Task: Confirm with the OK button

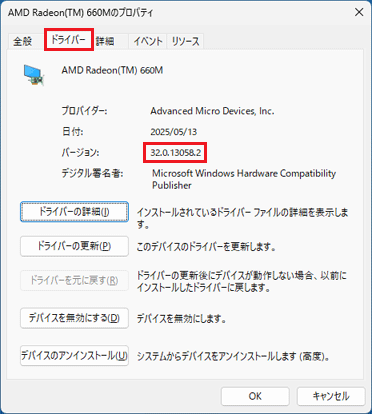Action: point(255,396)
